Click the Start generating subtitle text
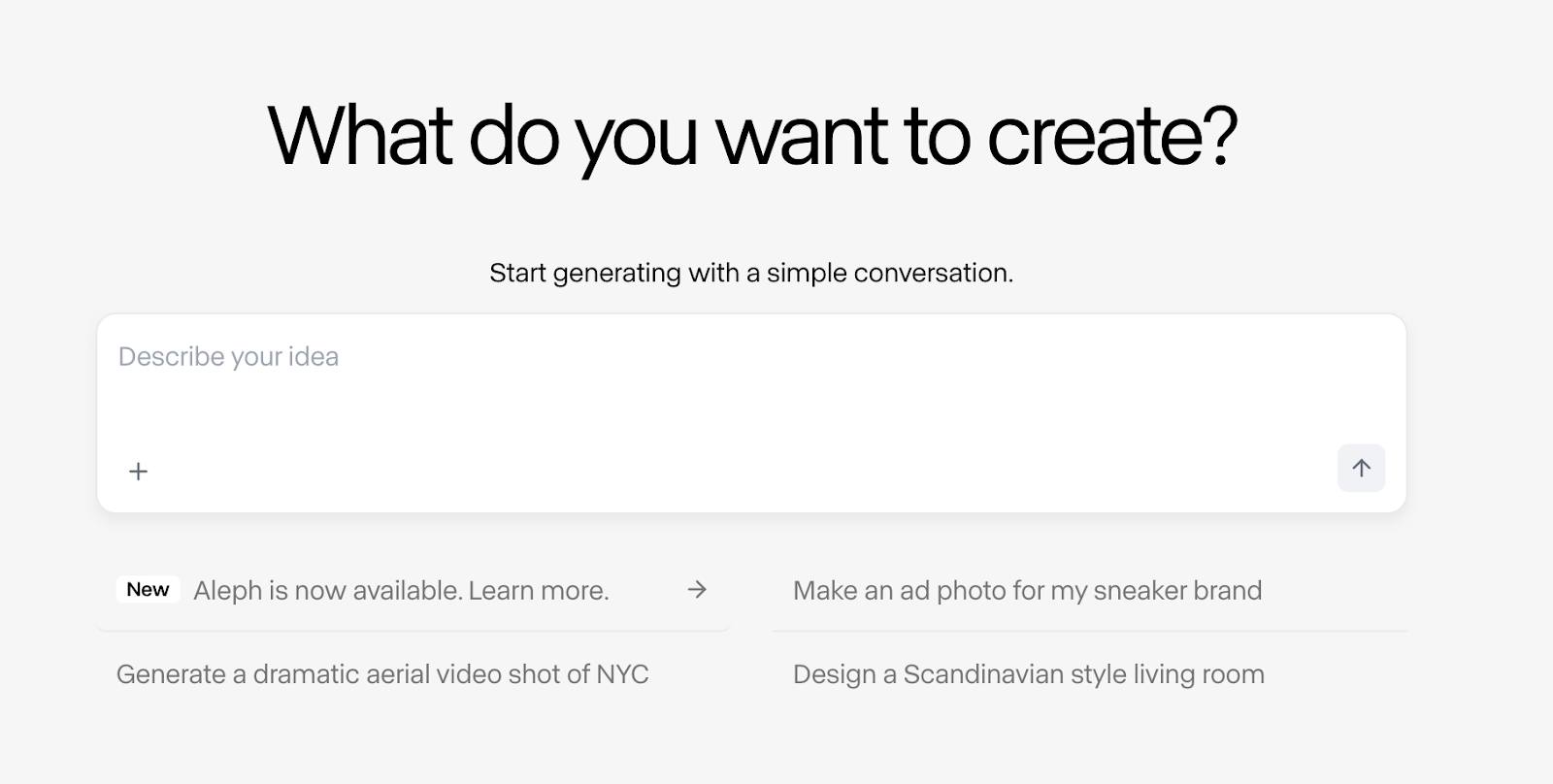Screen dimensions: 1553x784 [750, 273]
